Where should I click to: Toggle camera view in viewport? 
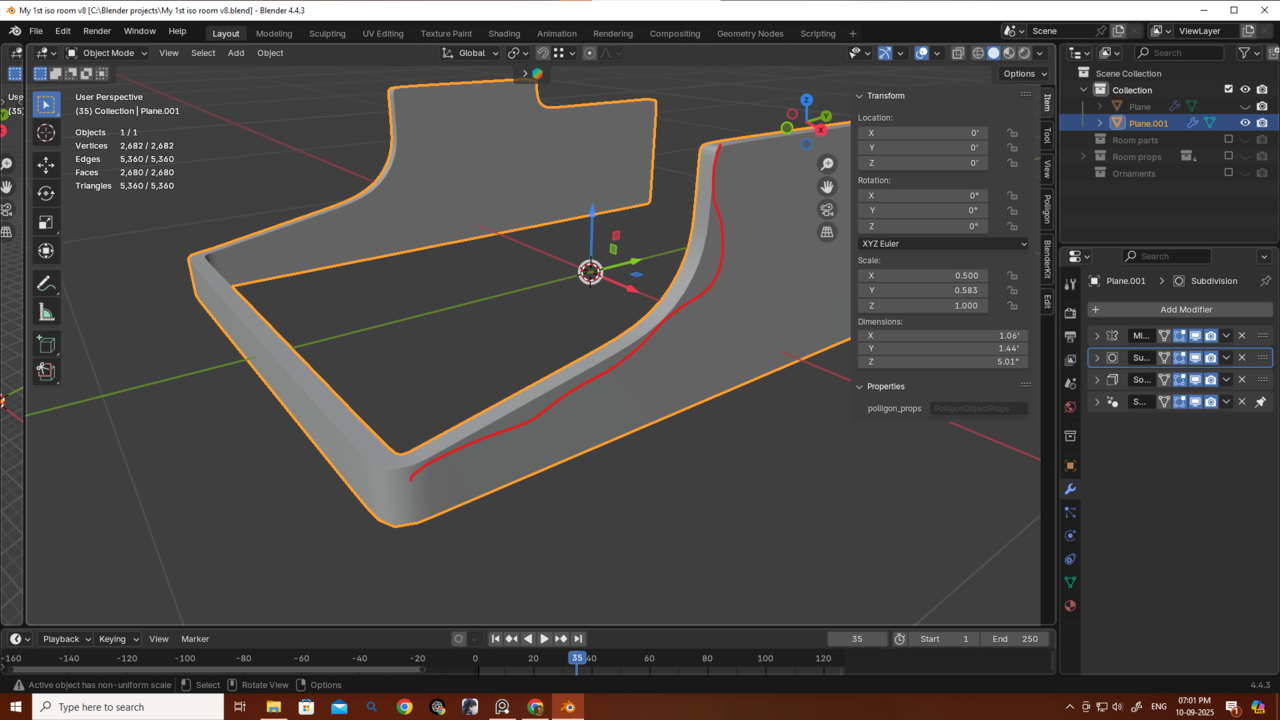[x=827, y=209]
